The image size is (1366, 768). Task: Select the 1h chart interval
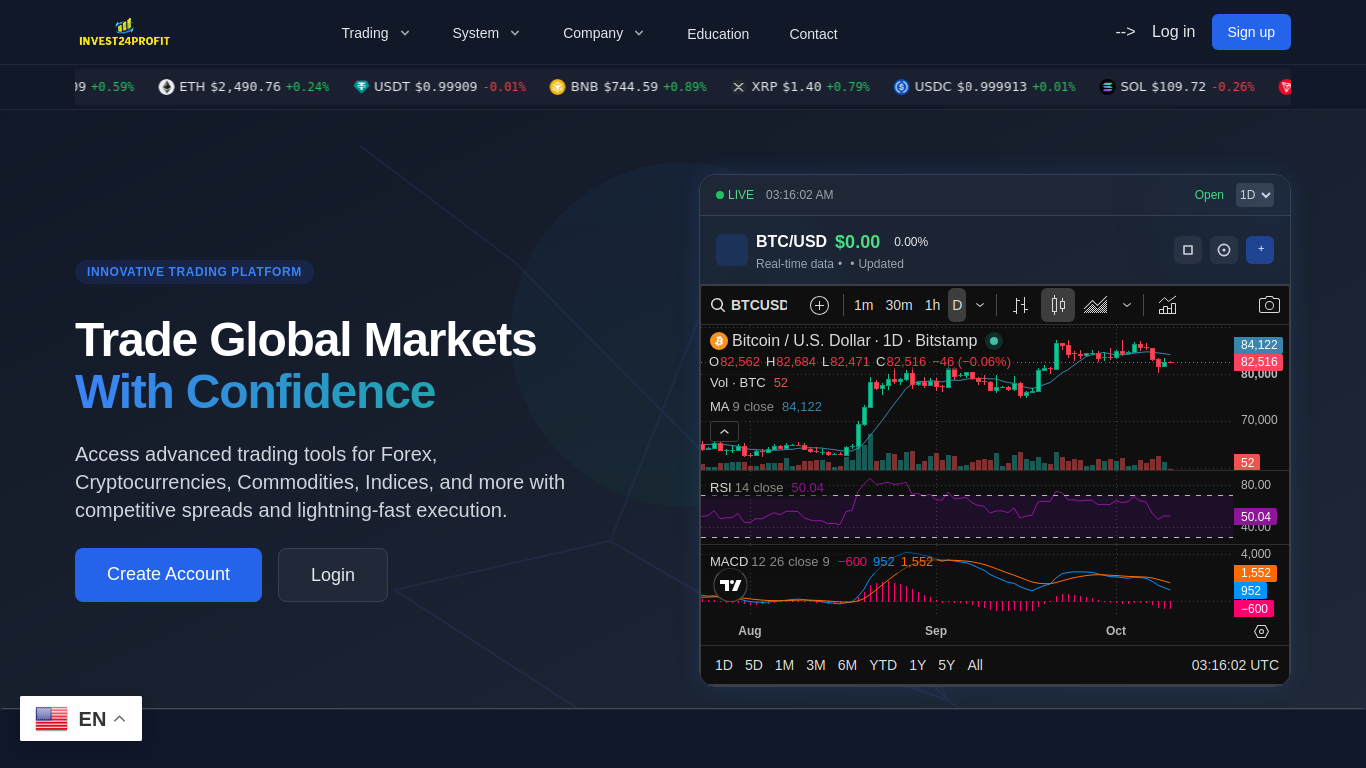[x=932, y=305]
